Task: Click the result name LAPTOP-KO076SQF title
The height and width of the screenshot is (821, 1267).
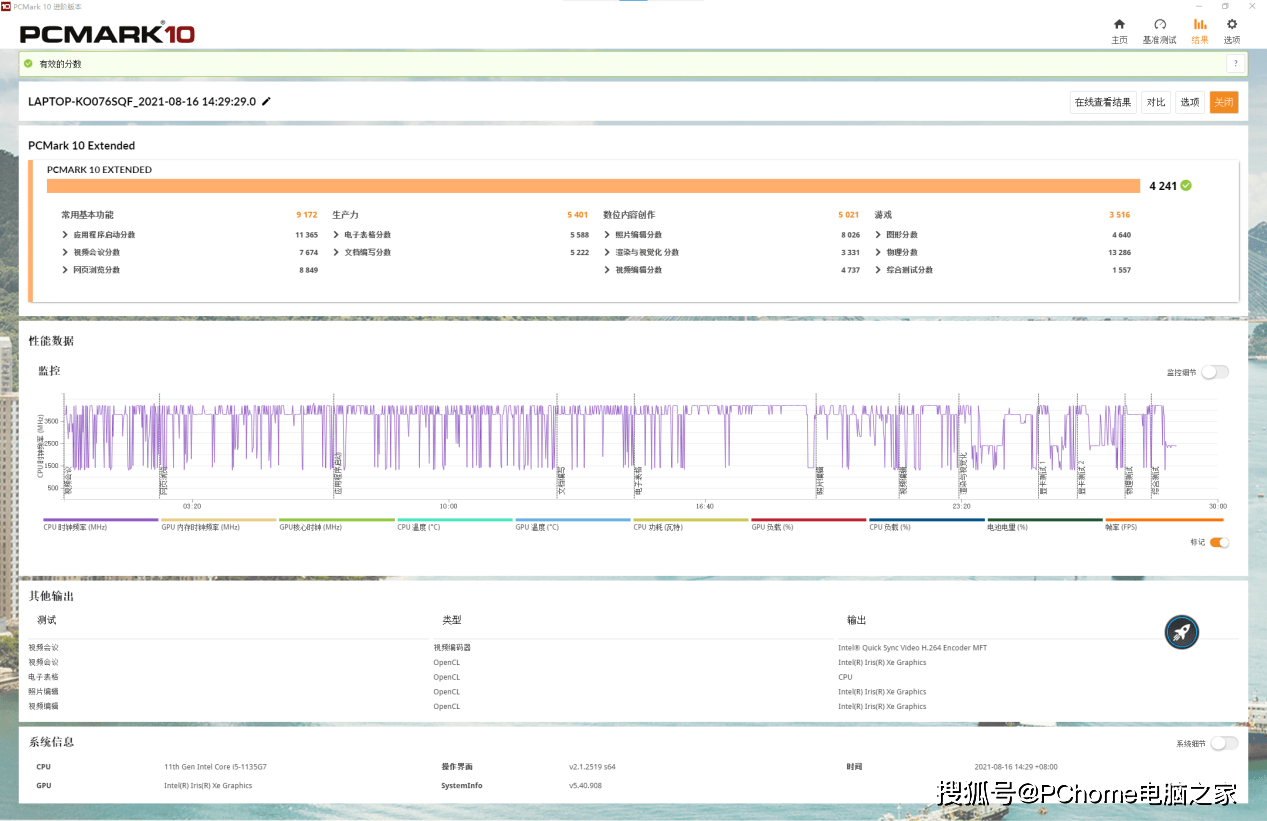Action: pos(142,102)
